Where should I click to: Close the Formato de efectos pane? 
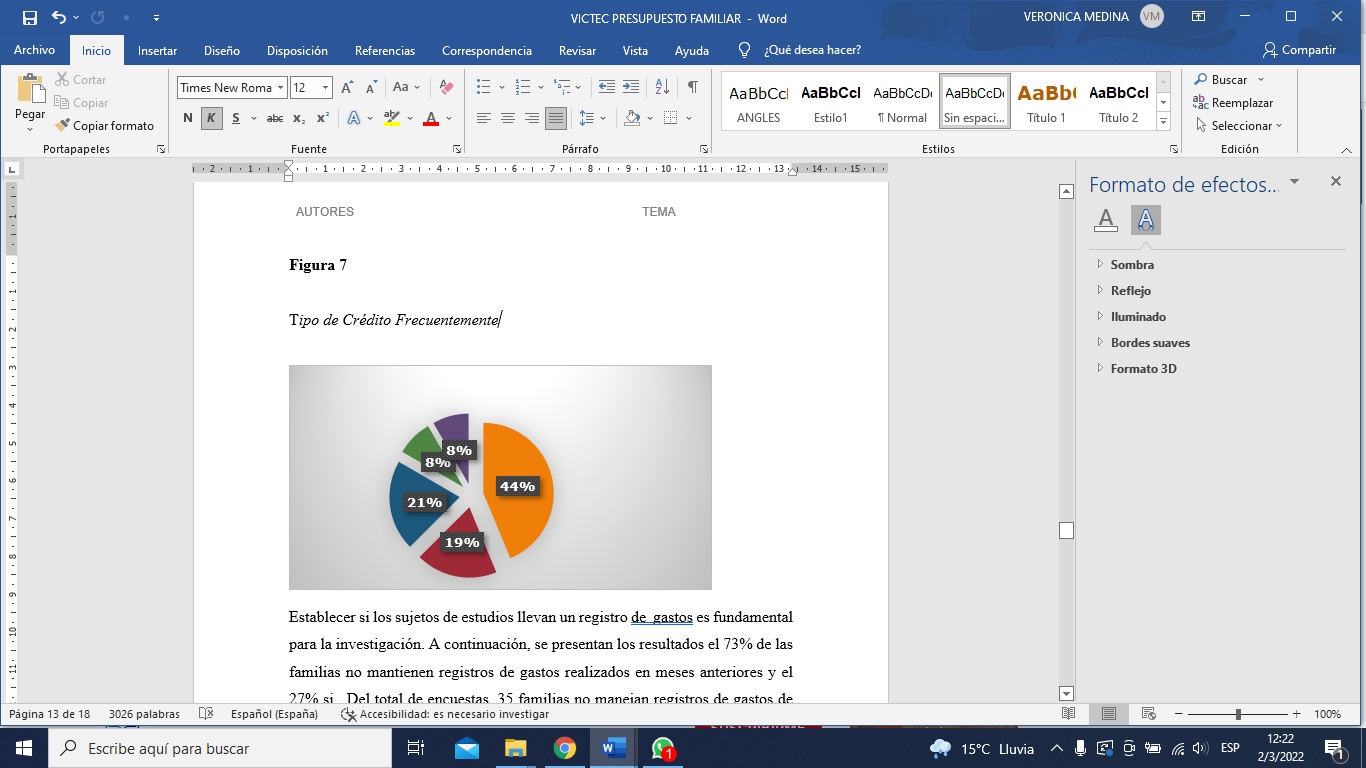tap(1336, 181)
